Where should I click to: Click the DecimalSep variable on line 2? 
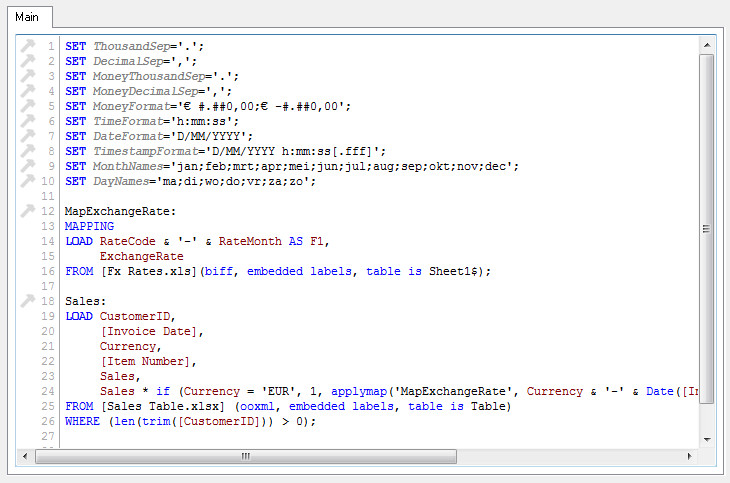pos(128,61)
